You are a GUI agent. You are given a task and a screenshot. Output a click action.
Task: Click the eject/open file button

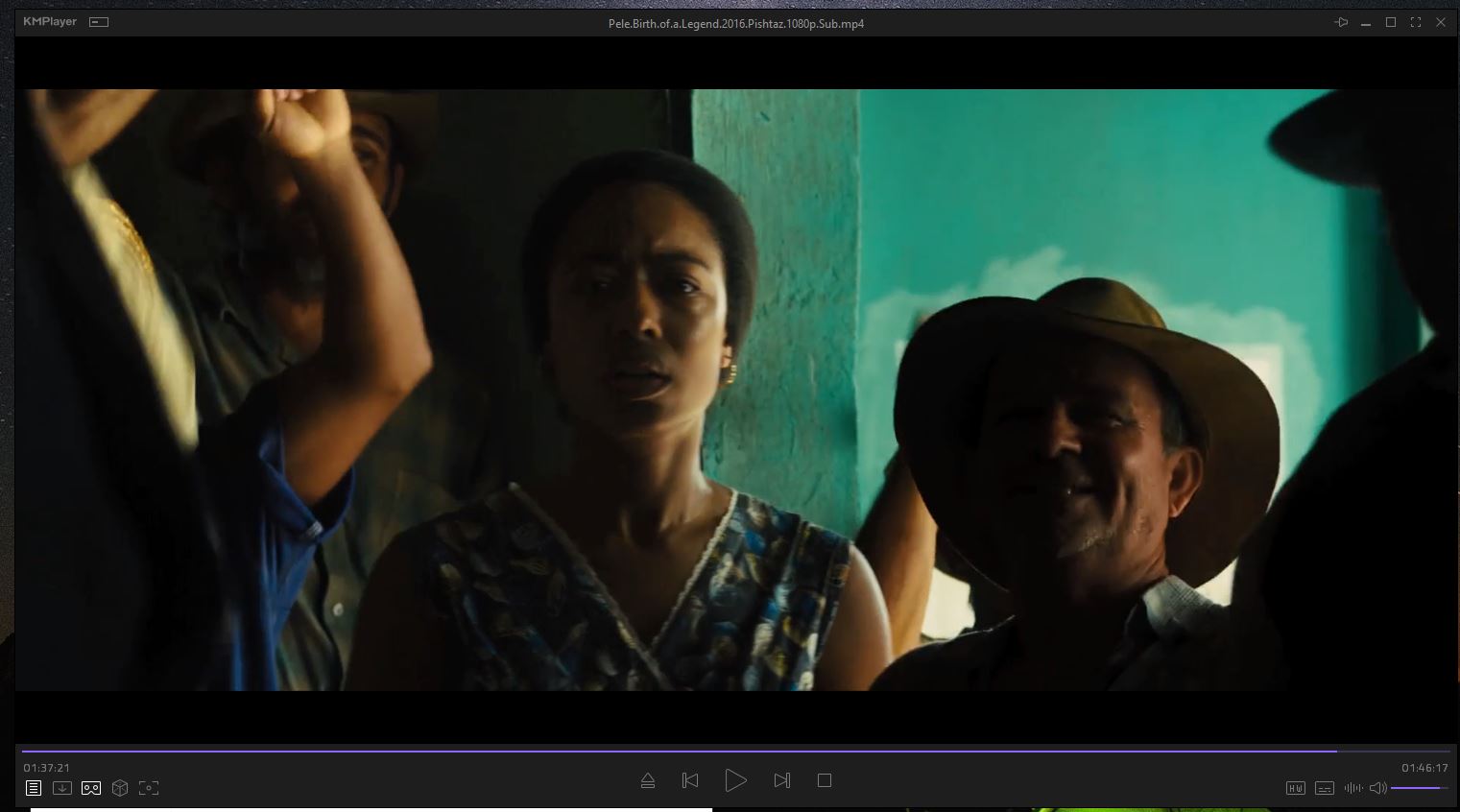pyautogui.click(x=648, y=780)
